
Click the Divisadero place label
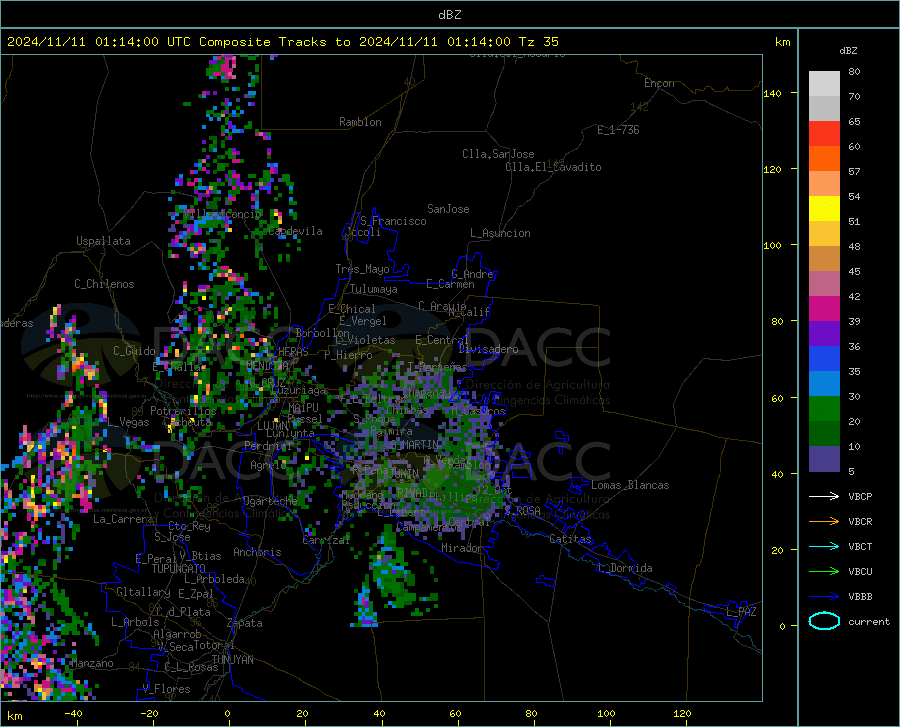pyautogui.click(x=488, y=349)
